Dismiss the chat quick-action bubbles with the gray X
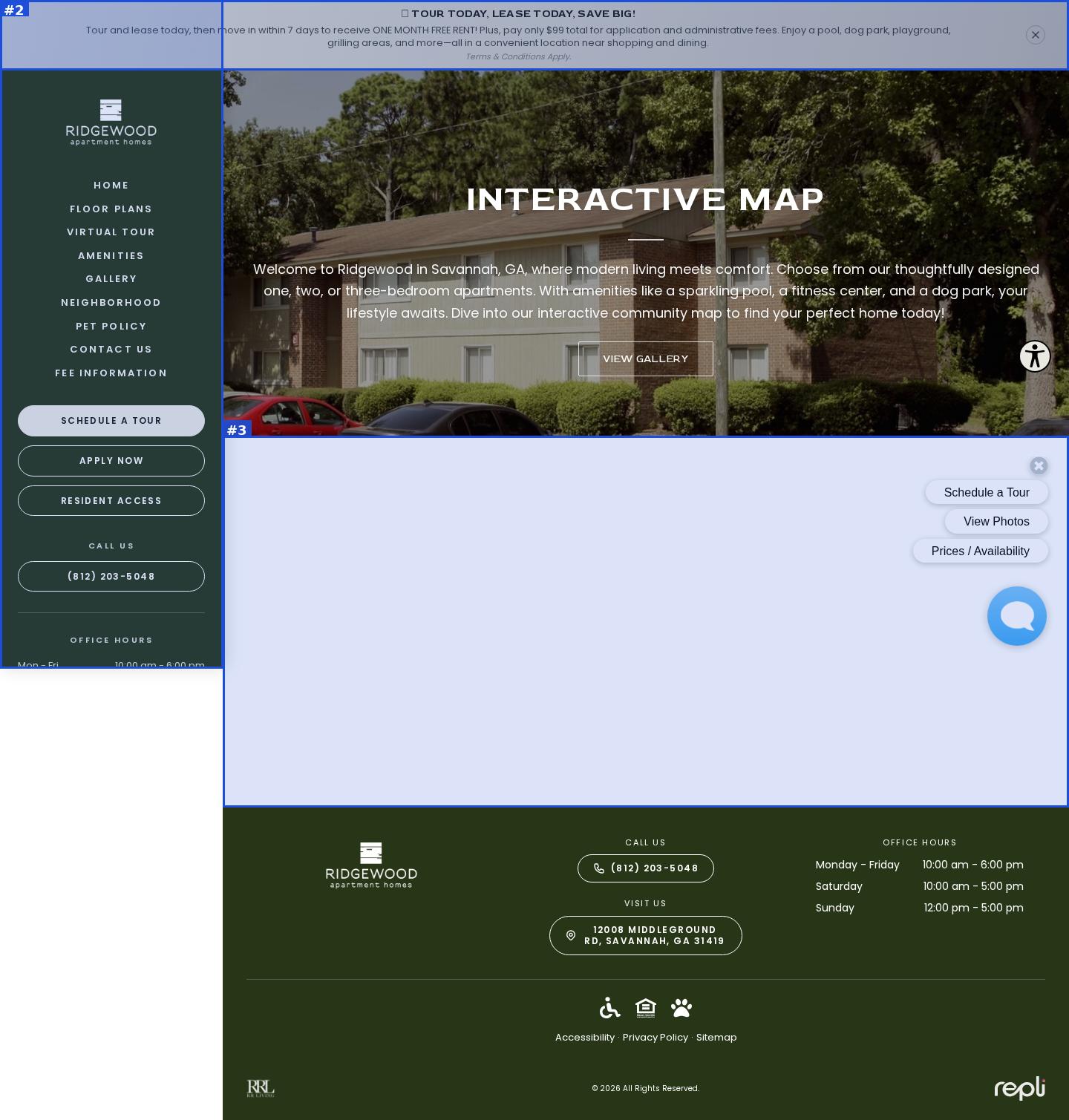This screenshot has height=1120, width=1069. [x=1039, y=465]
